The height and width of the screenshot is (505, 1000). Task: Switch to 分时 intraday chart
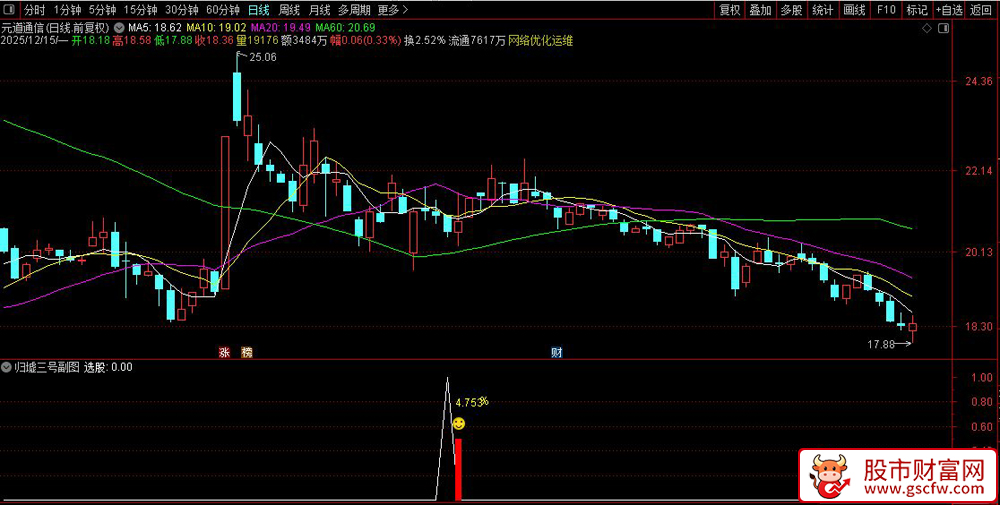(x=34, y=10)
